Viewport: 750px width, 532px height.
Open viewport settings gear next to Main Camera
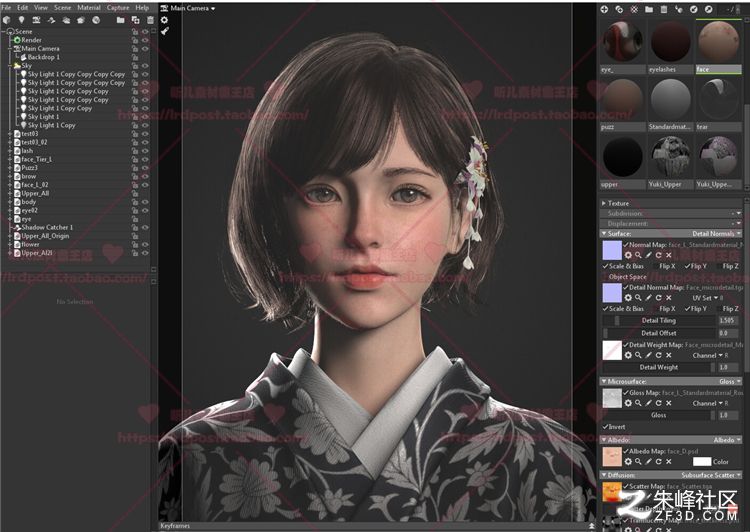coord(165,20)
